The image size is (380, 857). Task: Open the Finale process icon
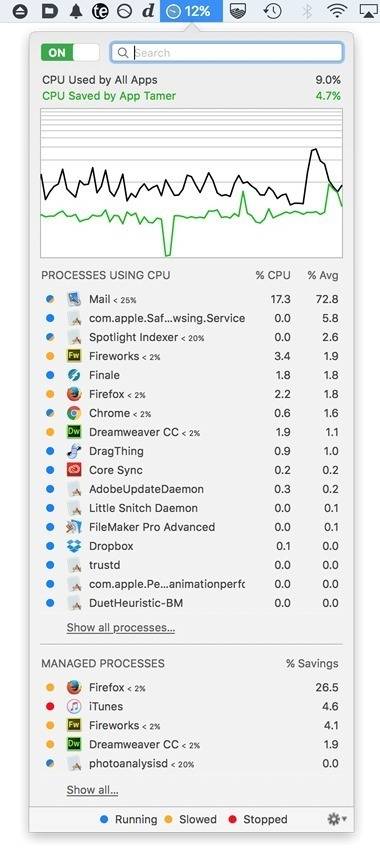click(x=74, y=375)
